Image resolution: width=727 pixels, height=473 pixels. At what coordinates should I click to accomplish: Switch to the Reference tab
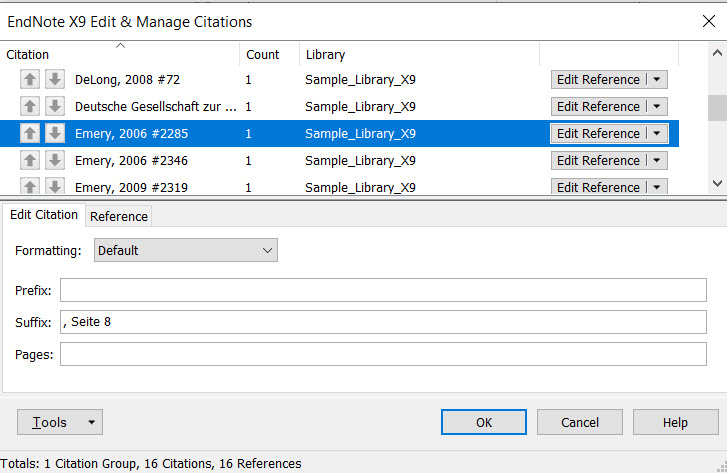pyautogui.click(x=119, y=217)
